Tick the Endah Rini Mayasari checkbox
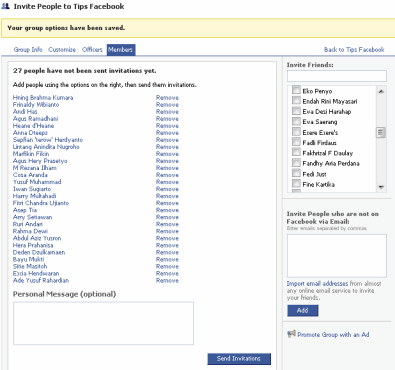 point(296,100)
